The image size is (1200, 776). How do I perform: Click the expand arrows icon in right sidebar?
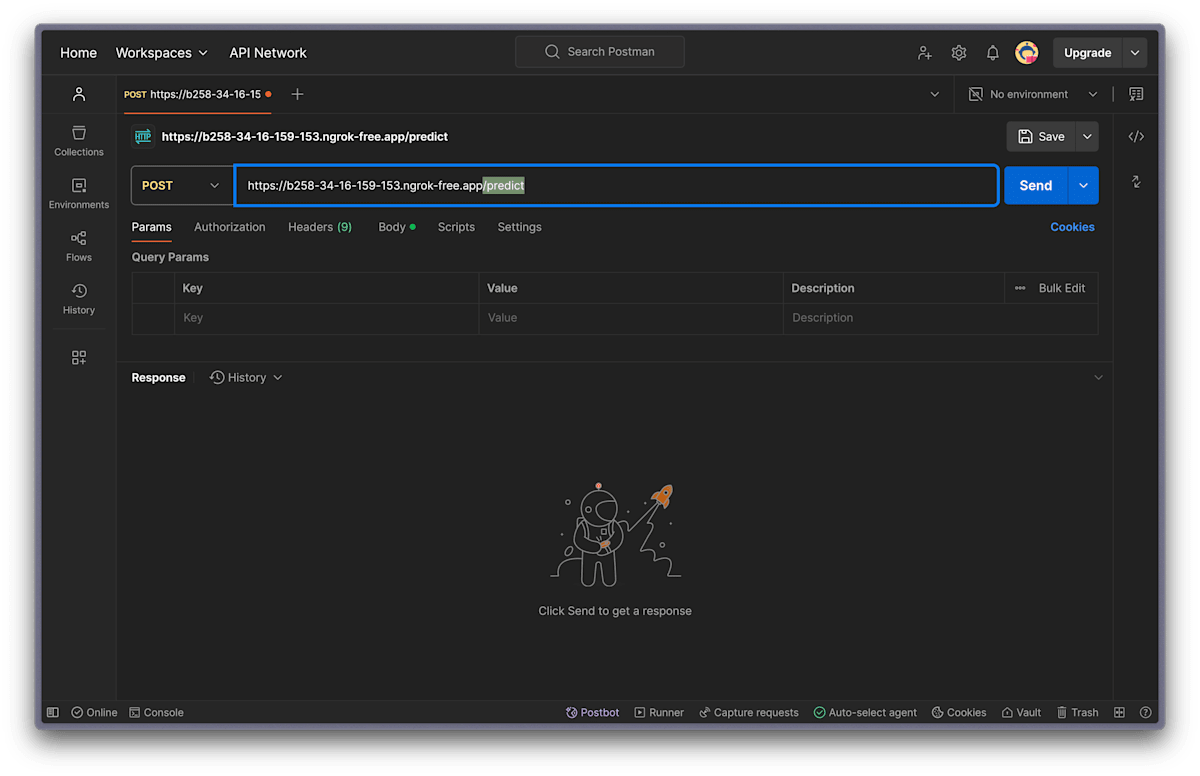[1136, 182]
